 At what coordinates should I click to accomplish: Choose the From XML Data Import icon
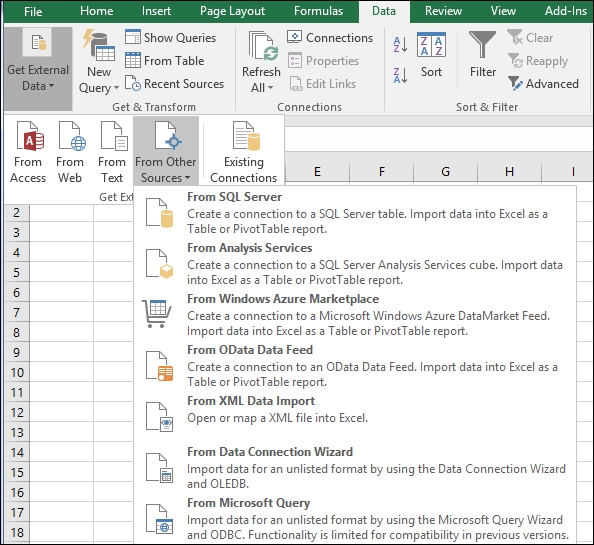tap(159, 417)
